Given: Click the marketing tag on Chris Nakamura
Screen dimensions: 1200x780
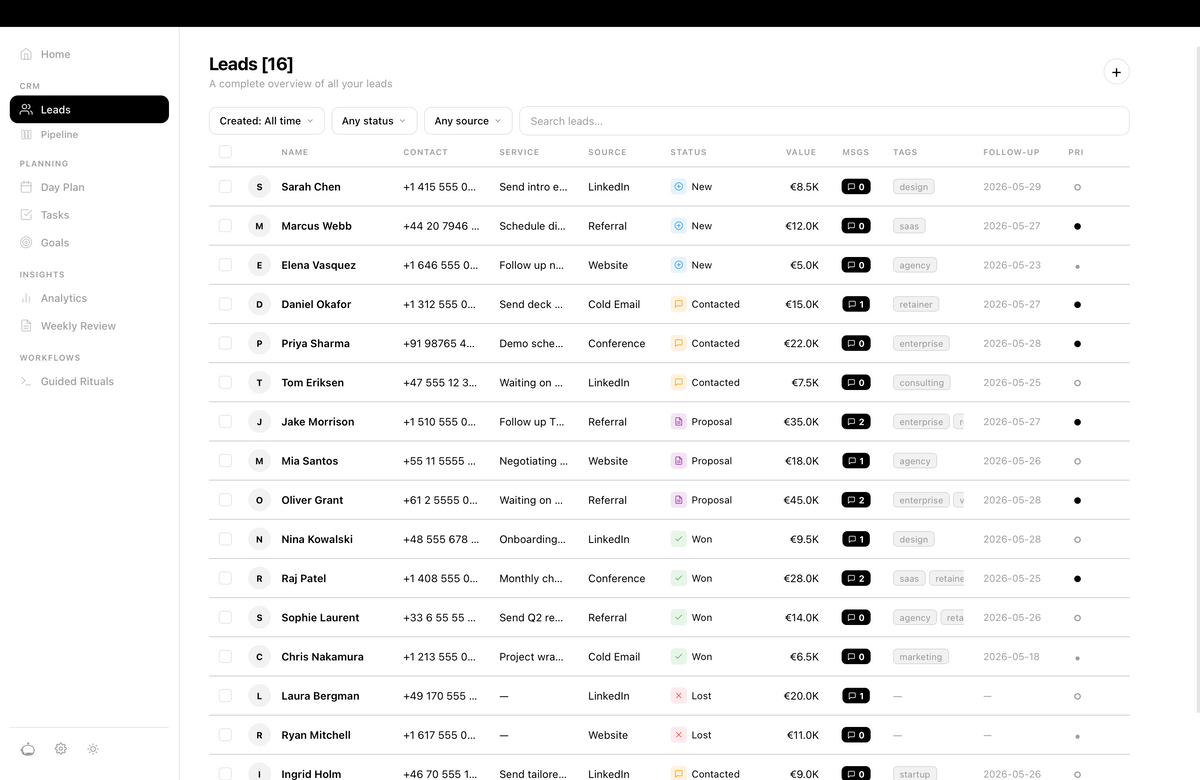Looking at the screenshot, I should point(921,657).
